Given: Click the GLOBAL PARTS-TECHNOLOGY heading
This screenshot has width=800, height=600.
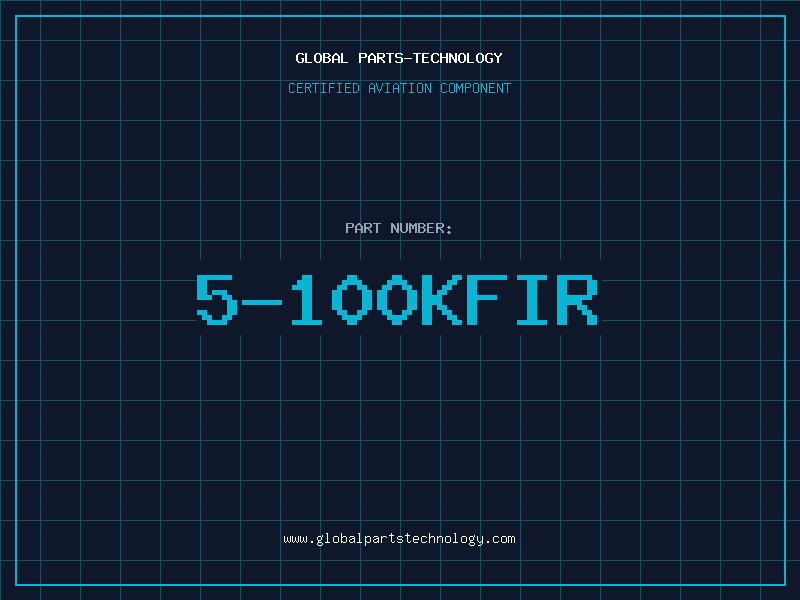Looking at the screenshot, I should [x=399, y=58].
